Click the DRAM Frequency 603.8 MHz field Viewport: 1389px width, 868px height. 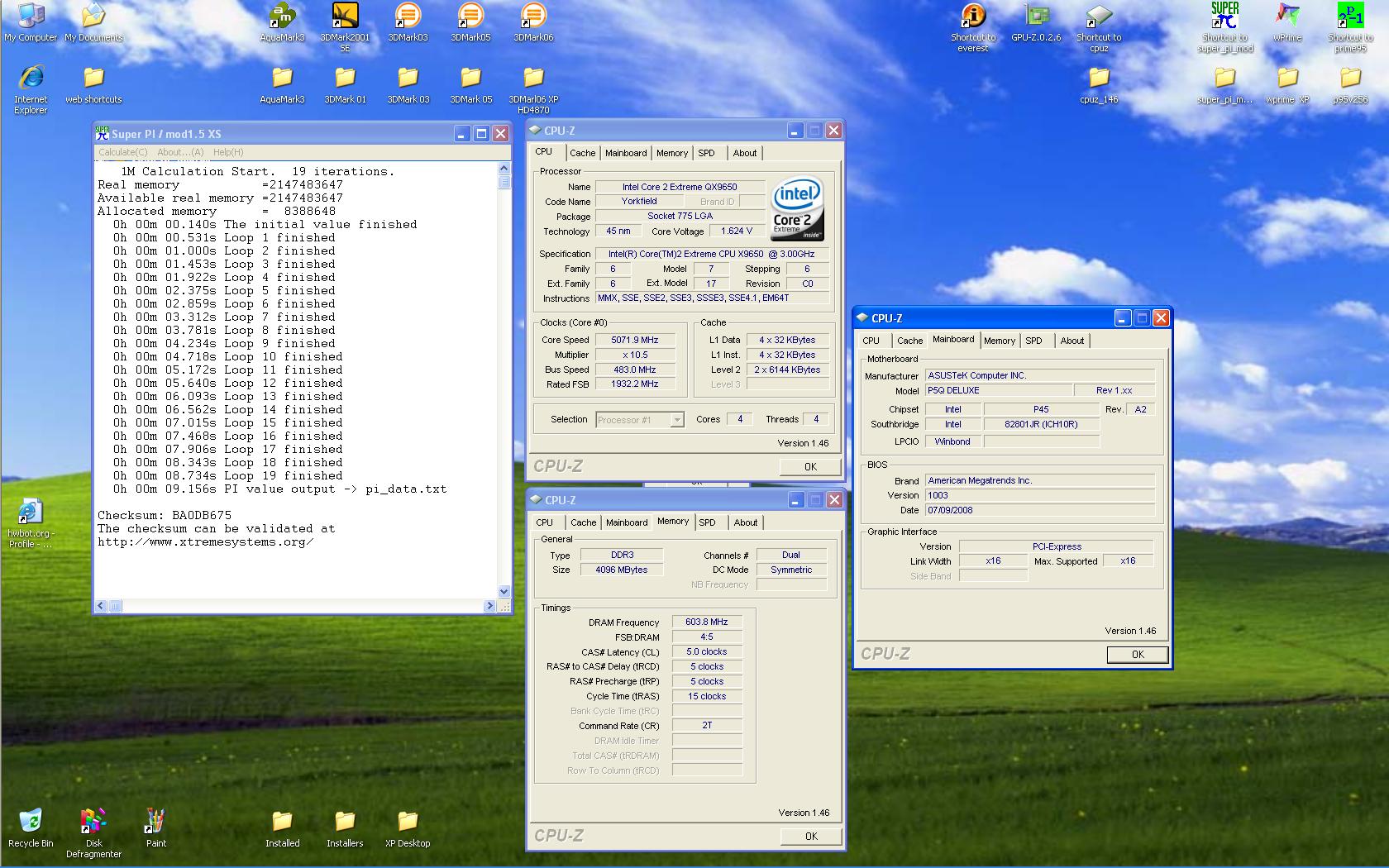[x=707, y=622]
